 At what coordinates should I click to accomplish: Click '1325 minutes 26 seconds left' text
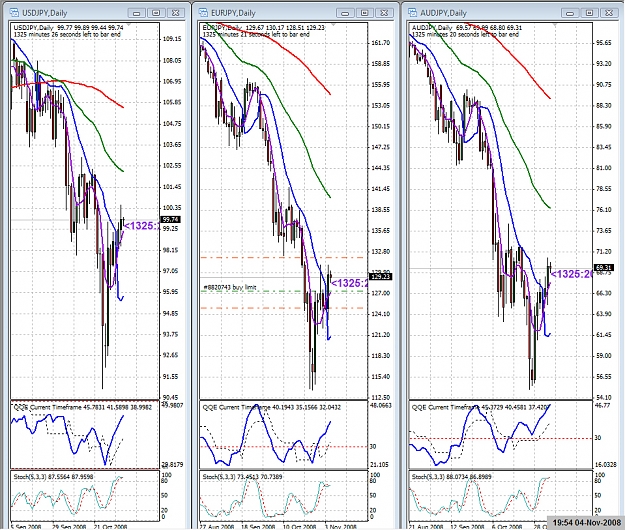(x=67, y=34)
